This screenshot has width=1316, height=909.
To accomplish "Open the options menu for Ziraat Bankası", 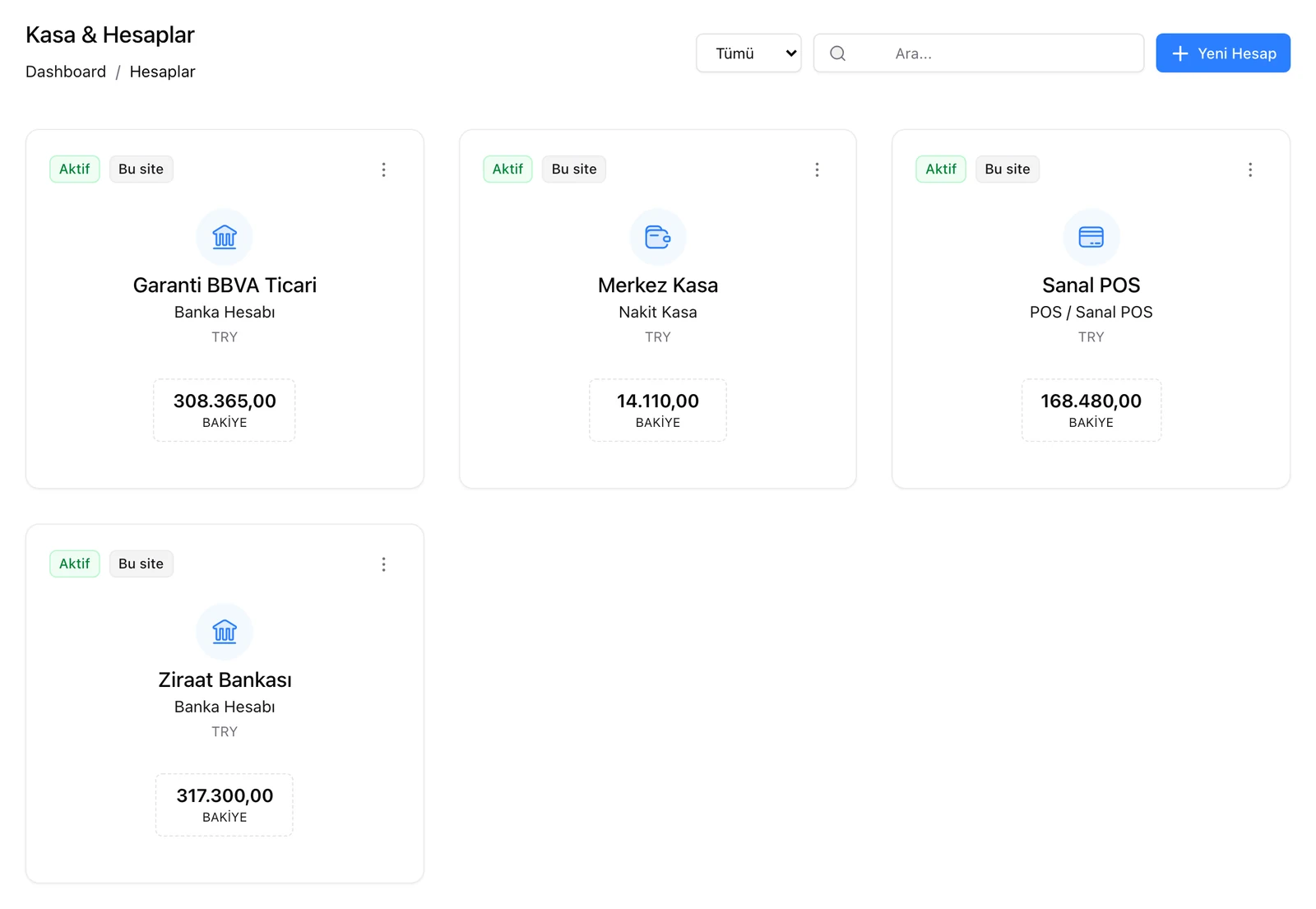I will coord(383,564).
